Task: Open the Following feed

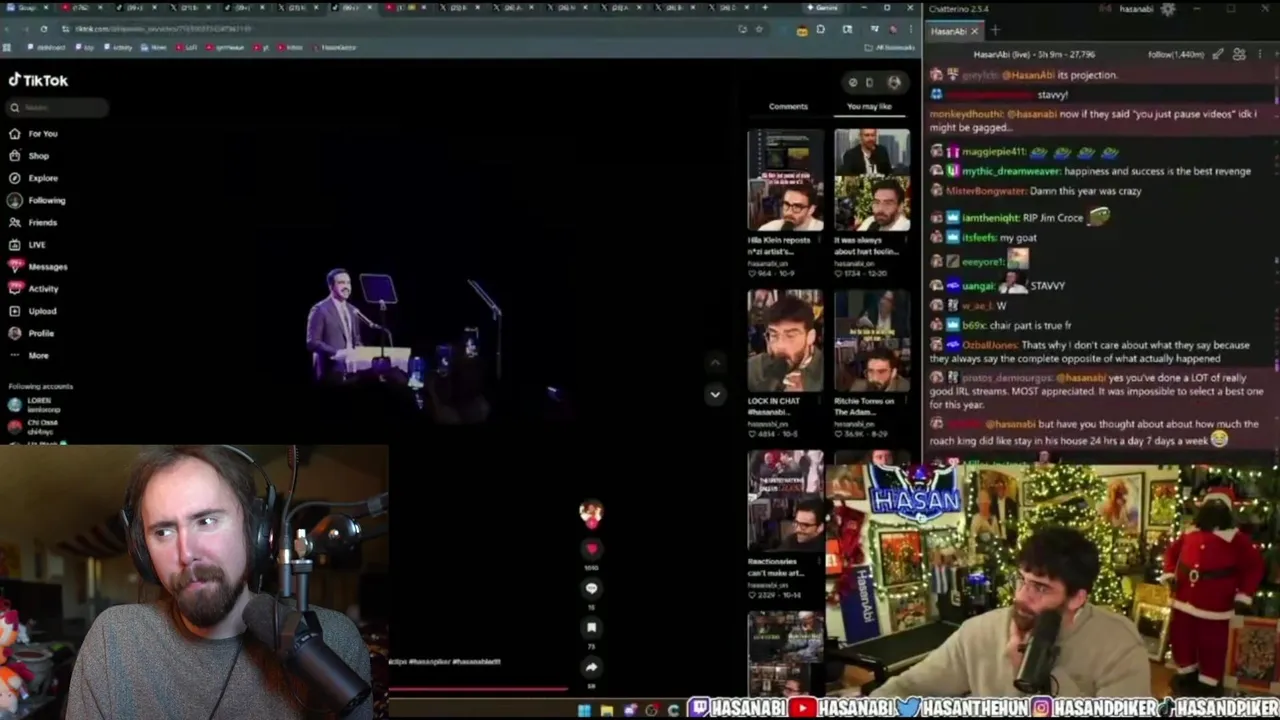Action: [x=38, y=200]
